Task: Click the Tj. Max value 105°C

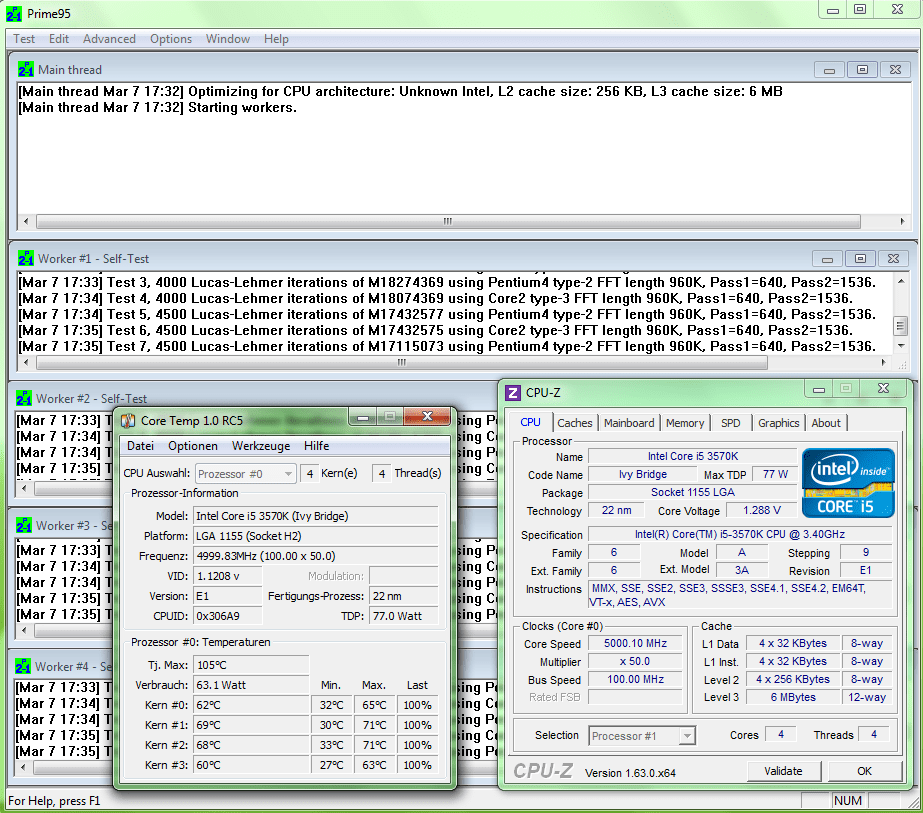Action: [x=251, y=665]
